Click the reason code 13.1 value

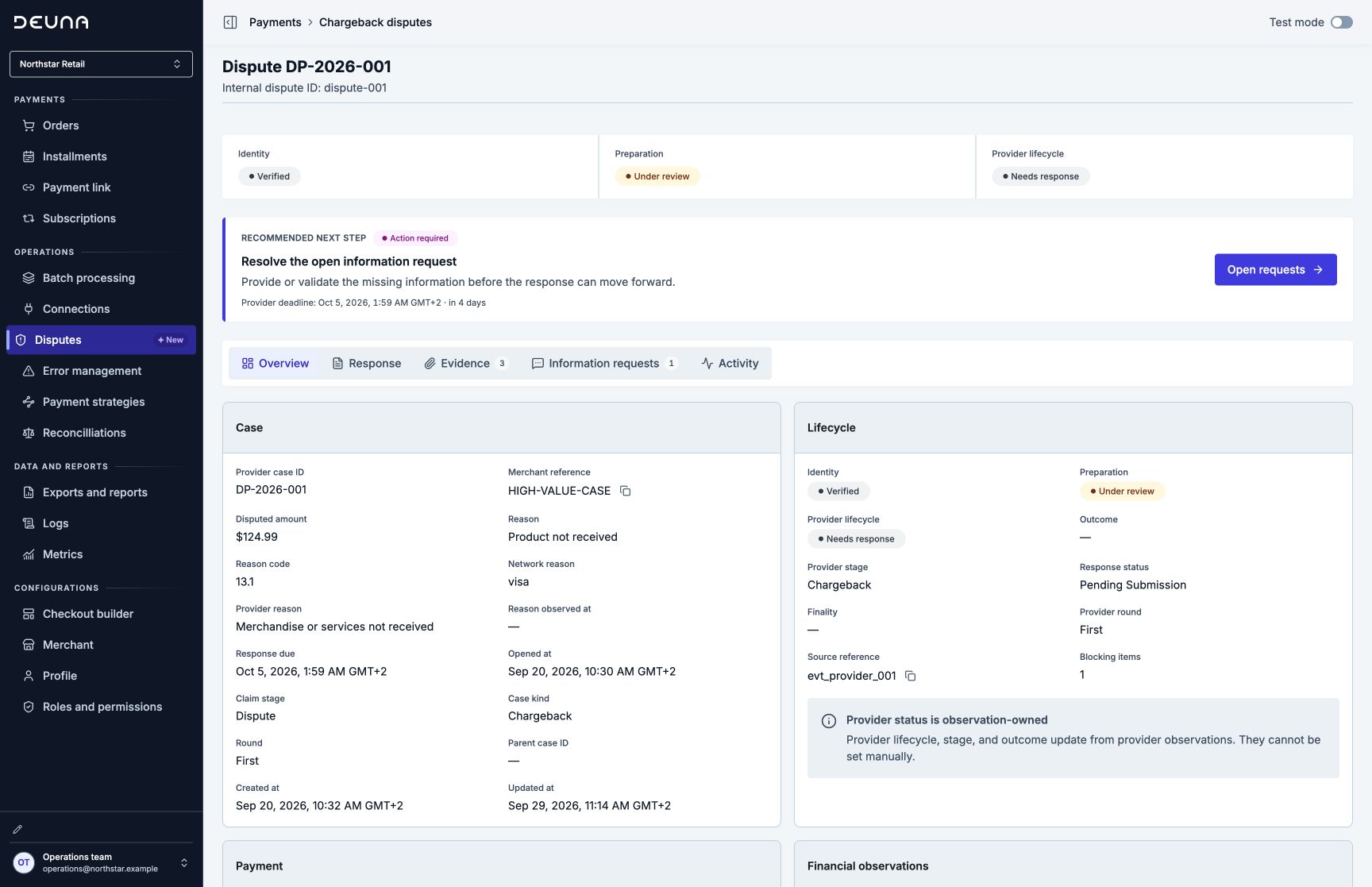pyautogui.click(x=245, y=582)
